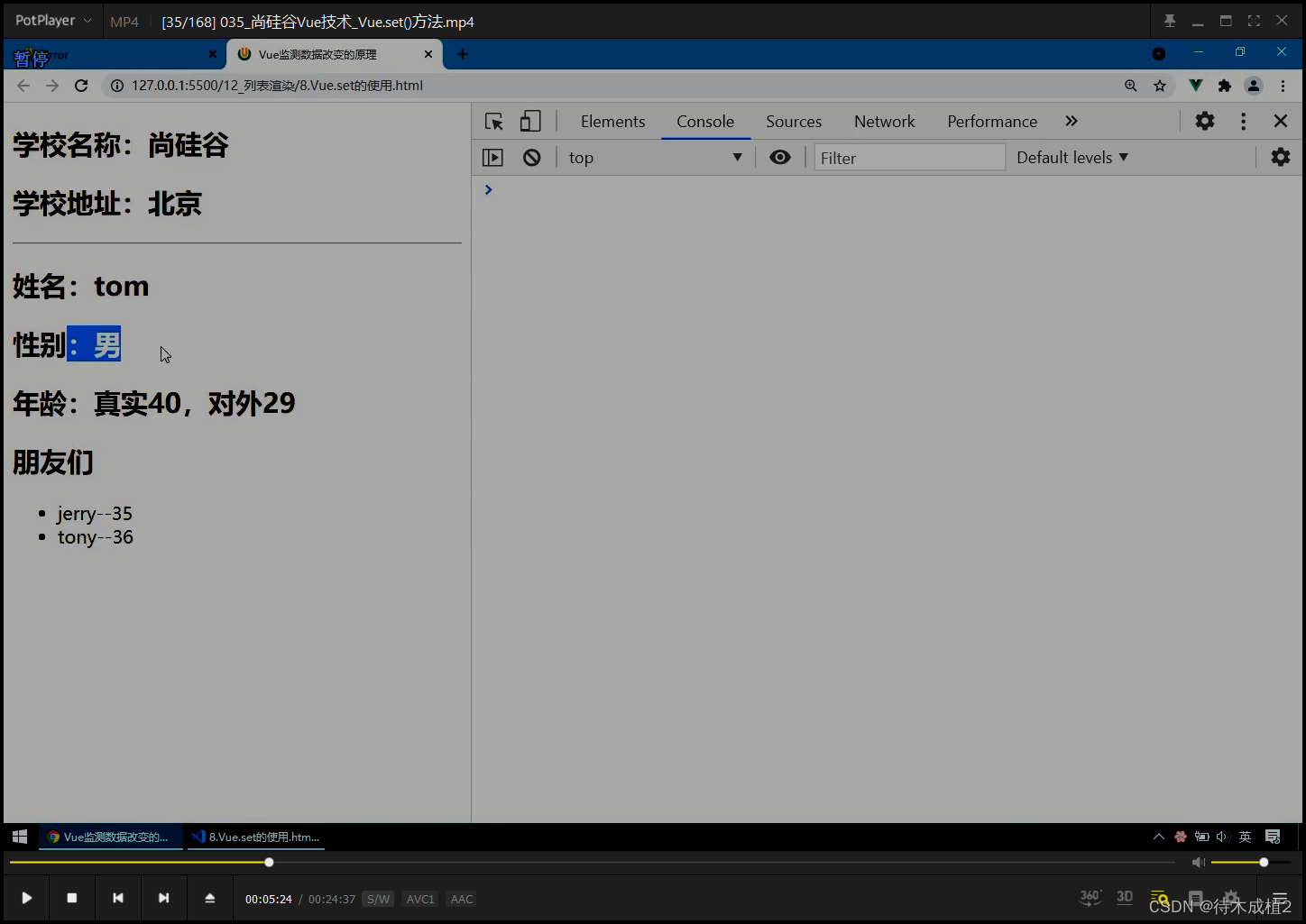
Task: Toggle the live expression eye icon
Action: coord(780,157)
